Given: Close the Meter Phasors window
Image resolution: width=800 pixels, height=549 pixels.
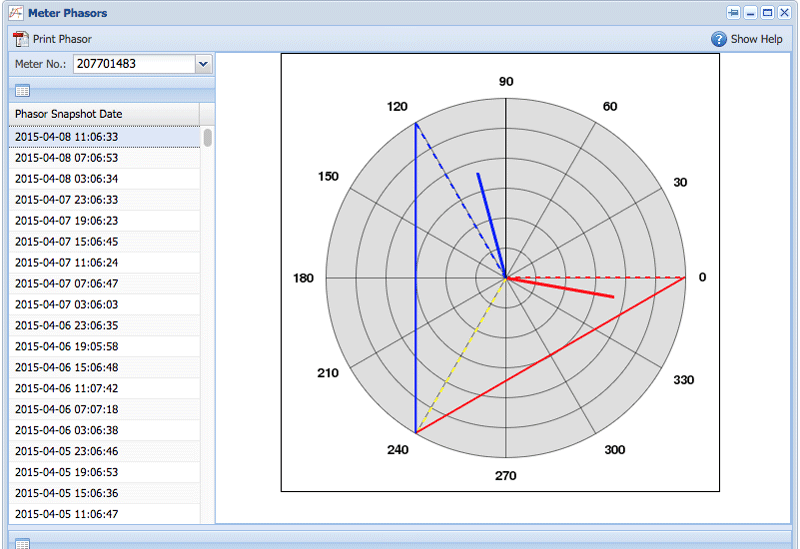Looking at the screenshot, I should [784, 13].
